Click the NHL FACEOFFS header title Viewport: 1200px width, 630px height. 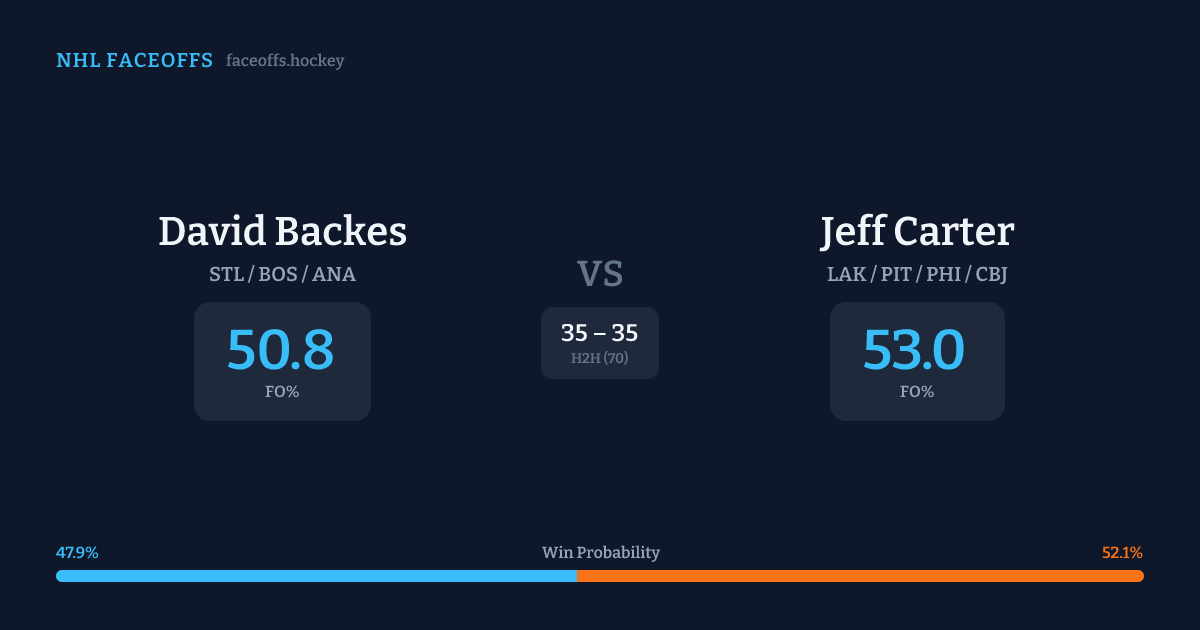pos(134,61)
